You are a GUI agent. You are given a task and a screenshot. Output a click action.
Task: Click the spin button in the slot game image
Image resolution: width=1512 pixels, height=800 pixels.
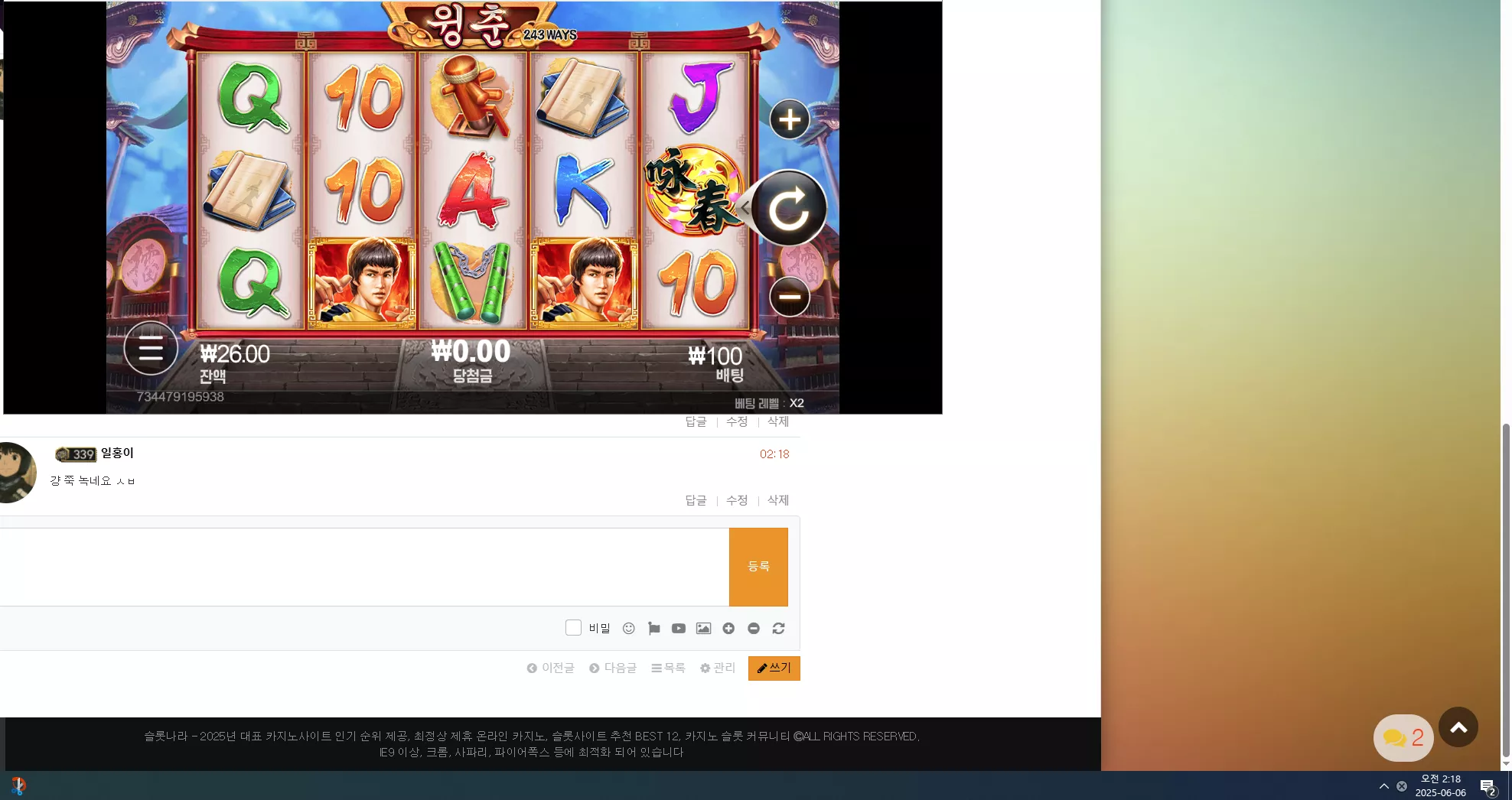[x=789, y=208]
